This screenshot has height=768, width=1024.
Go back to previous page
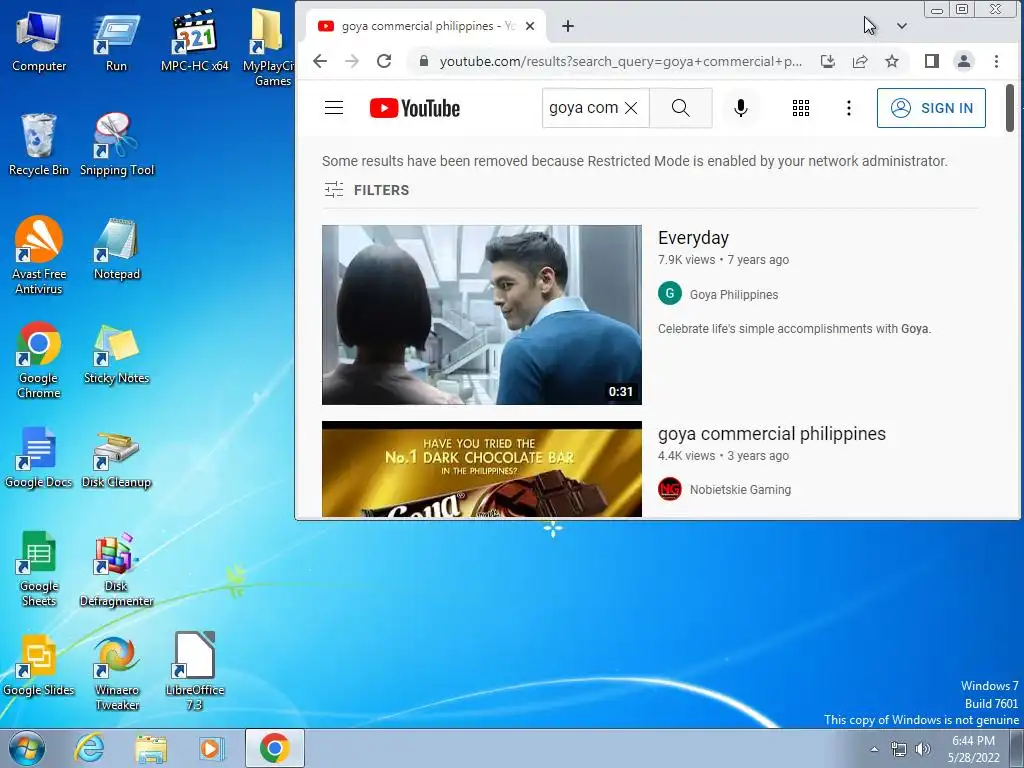(319, 61)
